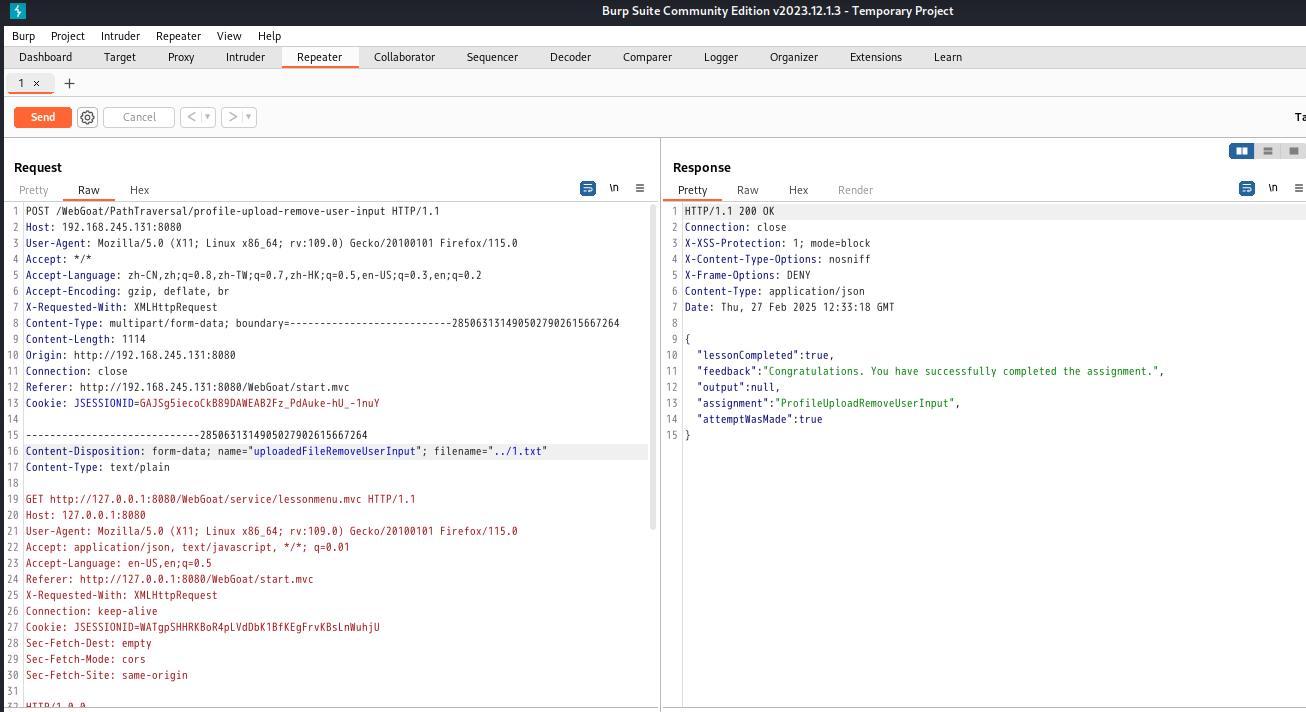Click the POST /WebGoat/PathTraversal request line

(x=233, y=211)
